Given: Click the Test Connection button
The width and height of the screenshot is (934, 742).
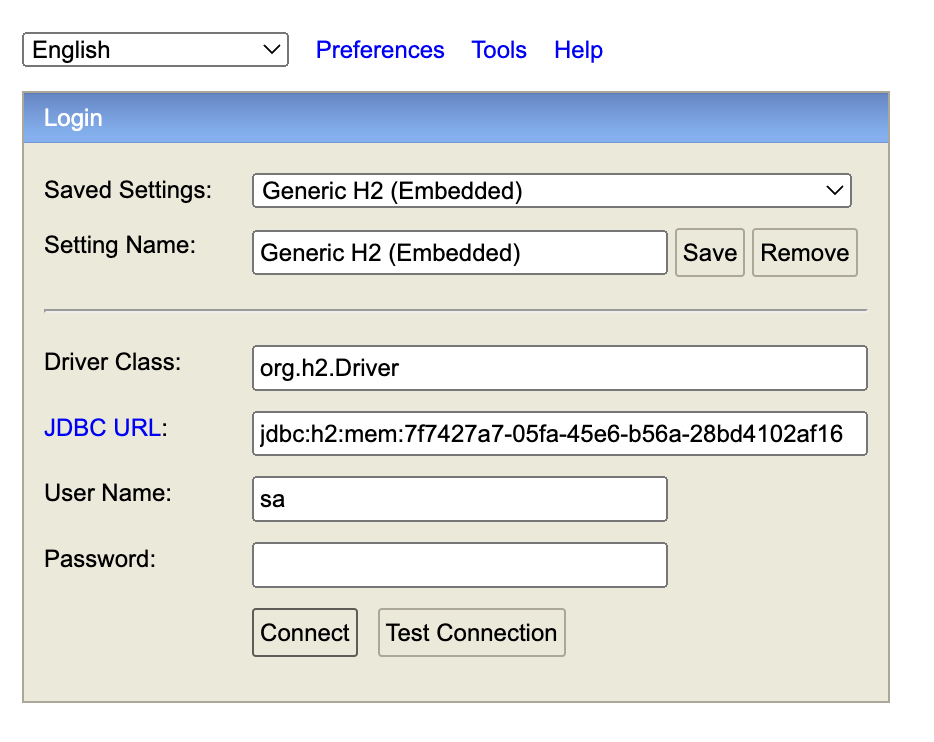Looking at the screenshot, I should pyautogui.click(x=472, y=632).
